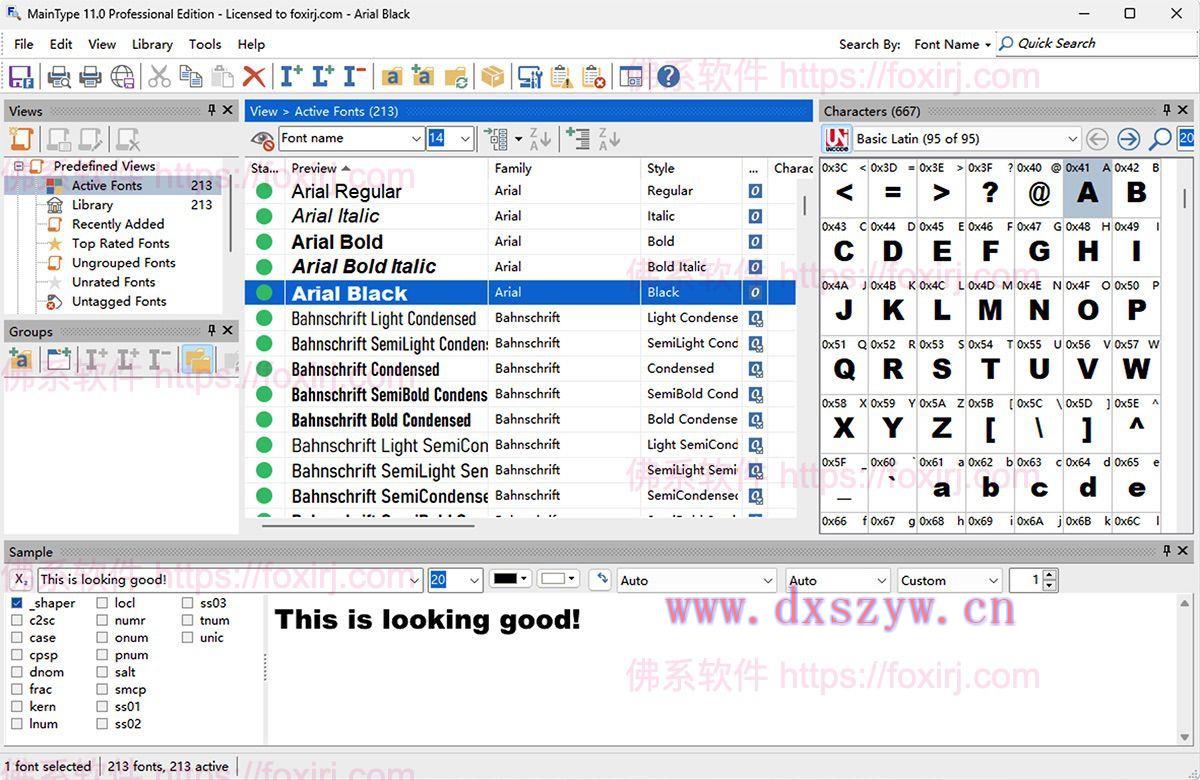Enable the c2sc feature checkbox
Screen dimensions: 1200x780
pyautogui.click(x=16, y=620)
